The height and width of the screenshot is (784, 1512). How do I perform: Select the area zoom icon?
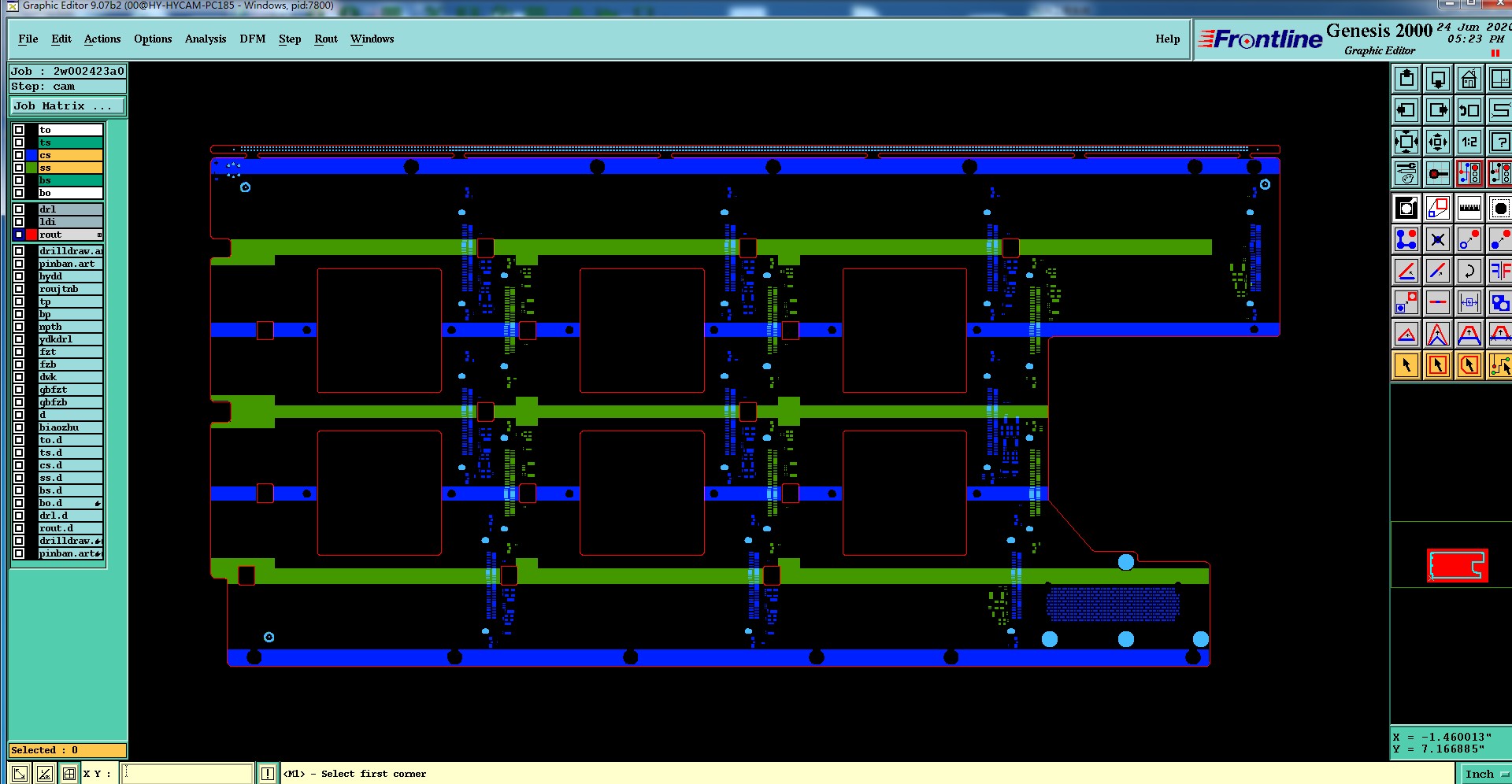[x=1438, y=208]
